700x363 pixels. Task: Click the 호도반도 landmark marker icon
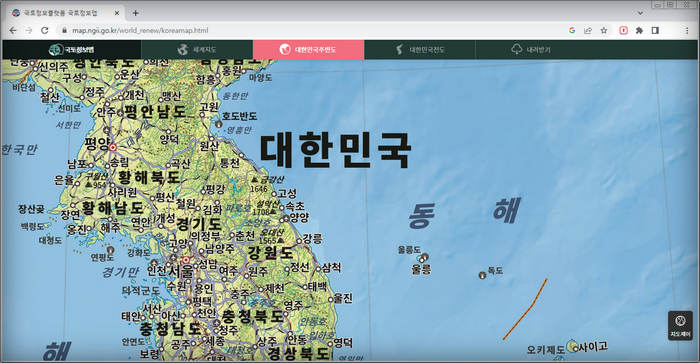219,124
